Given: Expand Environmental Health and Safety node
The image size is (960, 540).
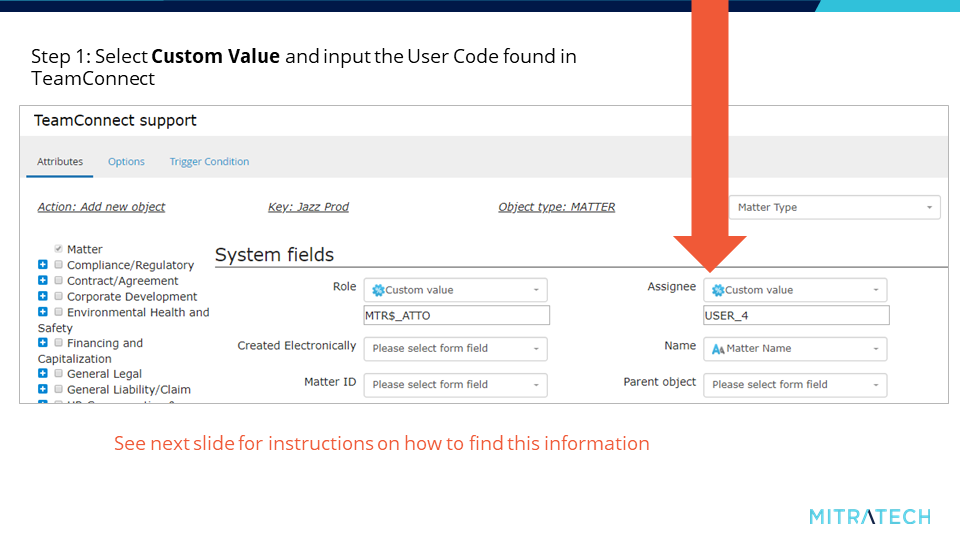Looking at the screenshot, I should click(42, 312).
